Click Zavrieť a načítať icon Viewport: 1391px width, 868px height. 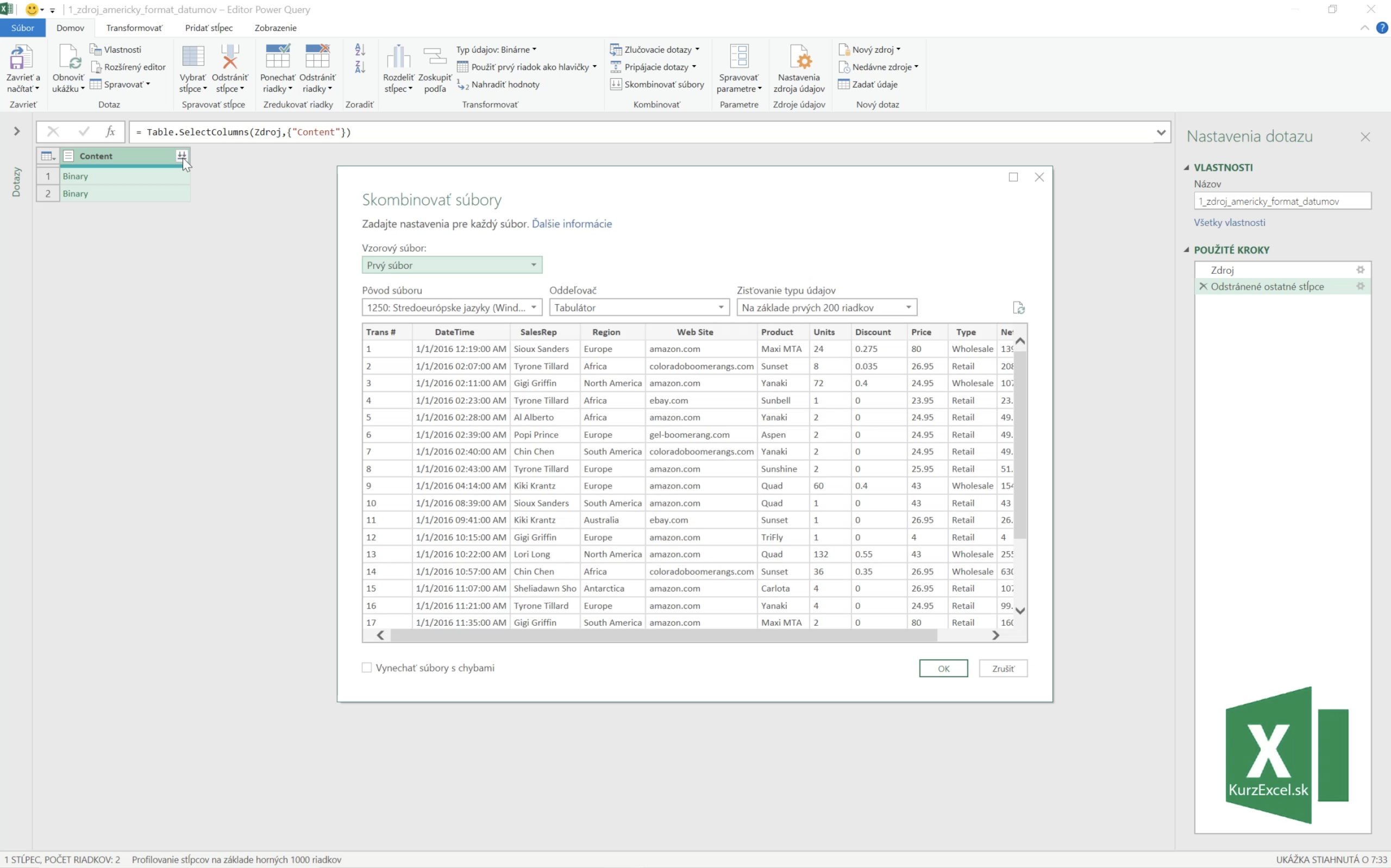(21, 58)
